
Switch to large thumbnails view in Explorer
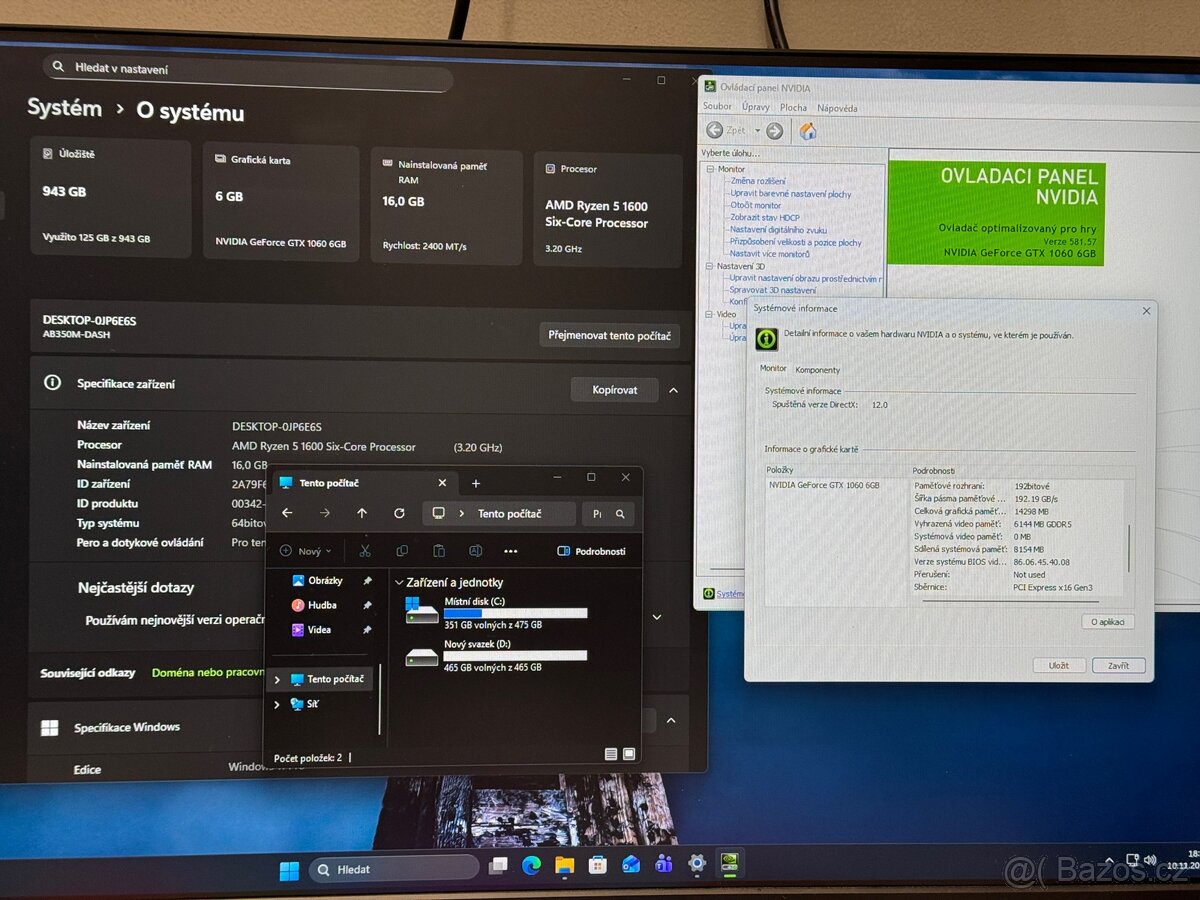pos(629,754)
